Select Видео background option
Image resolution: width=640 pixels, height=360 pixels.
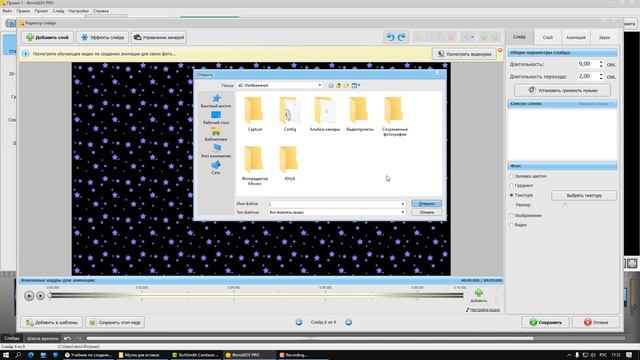click(511, 225)
